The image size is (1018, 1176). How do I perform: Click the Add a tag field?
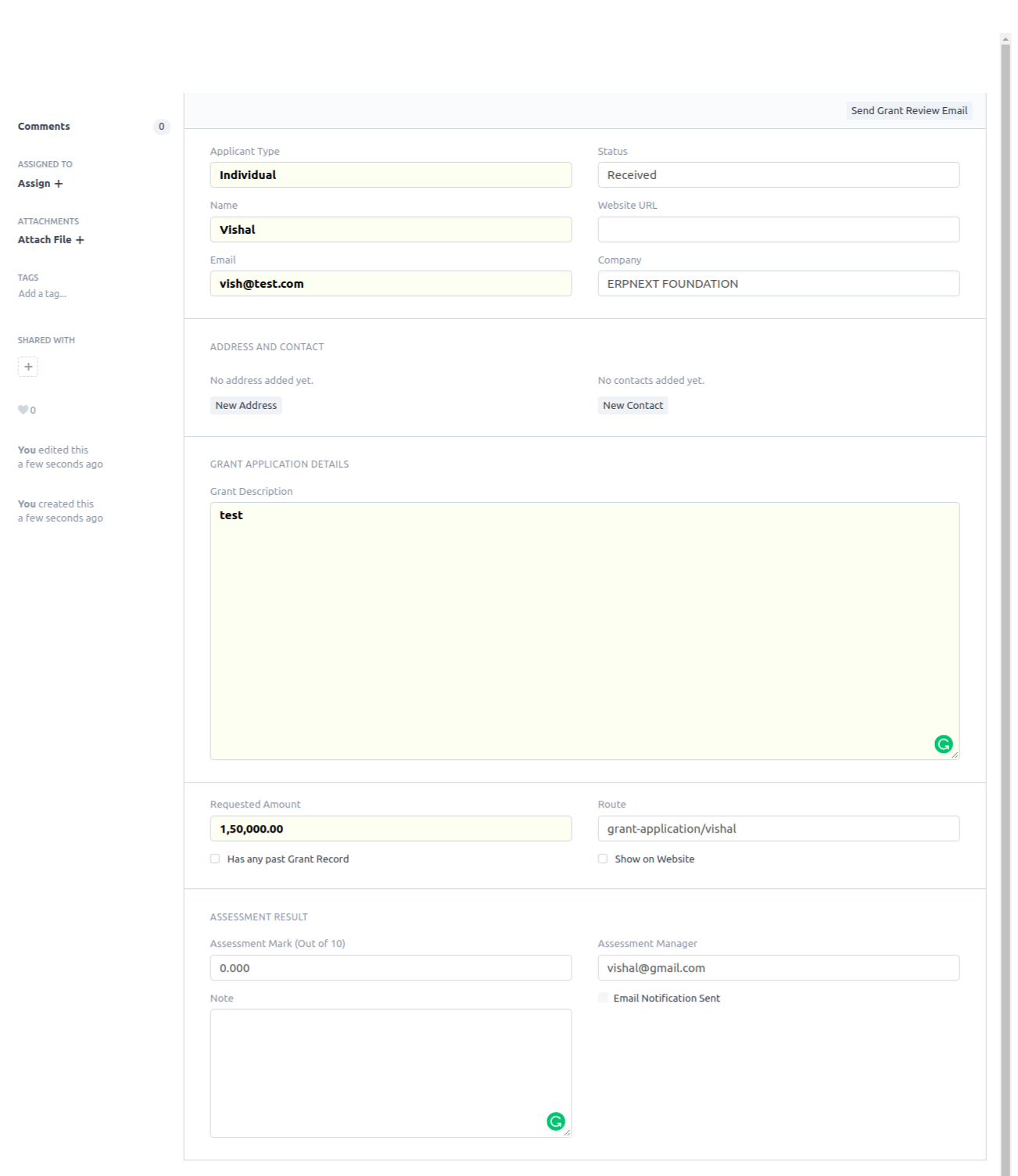point(42,294)
